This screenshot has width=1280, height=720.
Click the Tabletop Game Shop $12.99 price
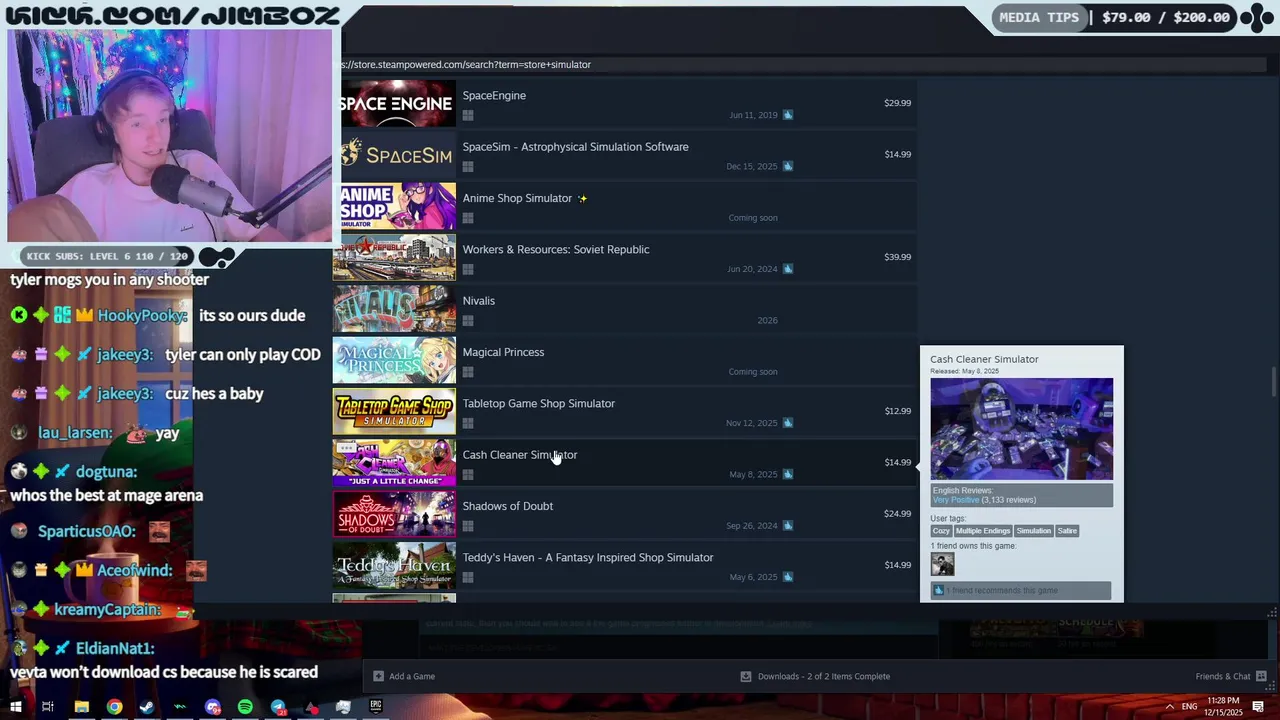[x=897, y=411]
